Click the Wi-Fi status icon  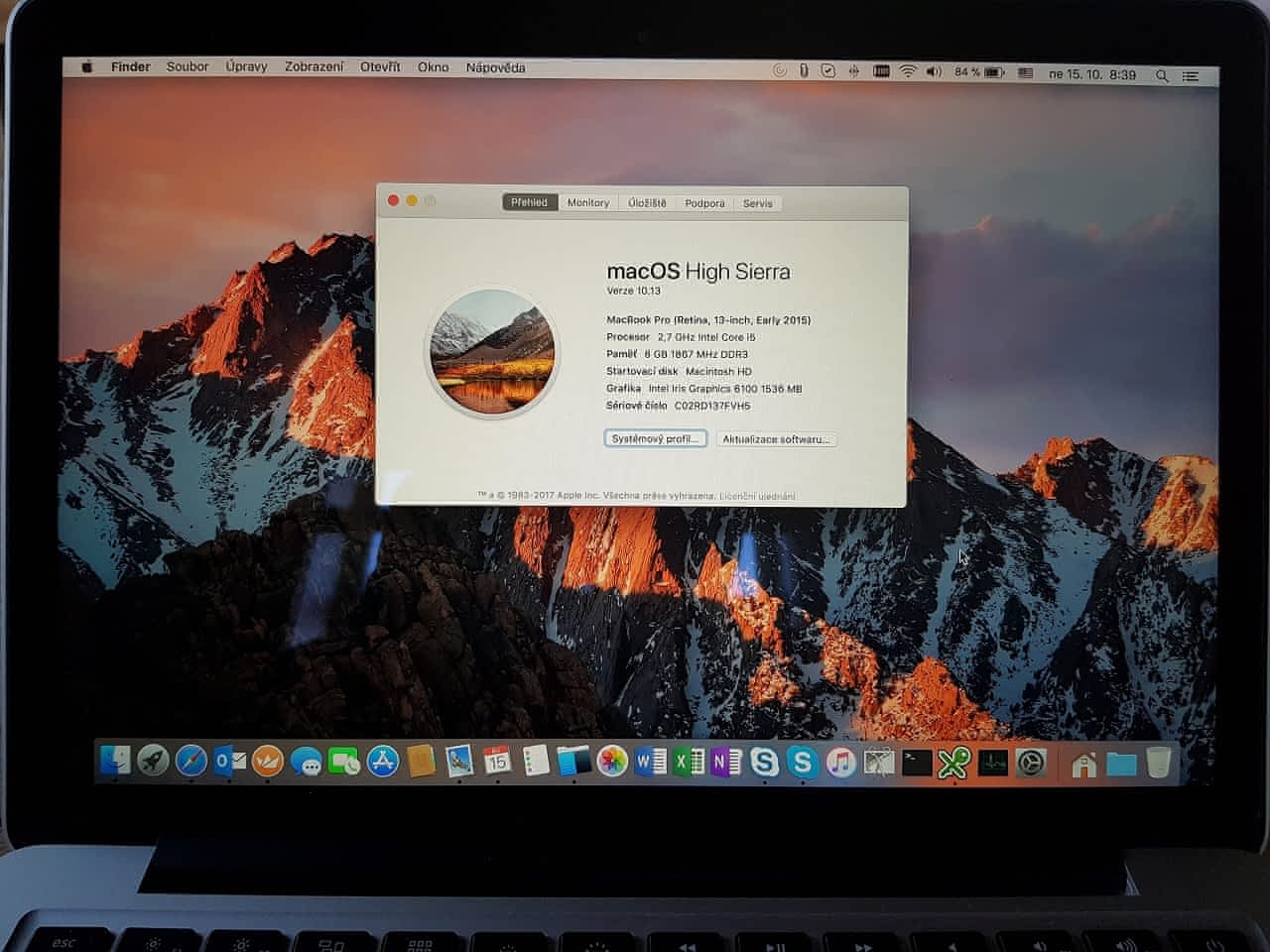[x=908, y=72]
